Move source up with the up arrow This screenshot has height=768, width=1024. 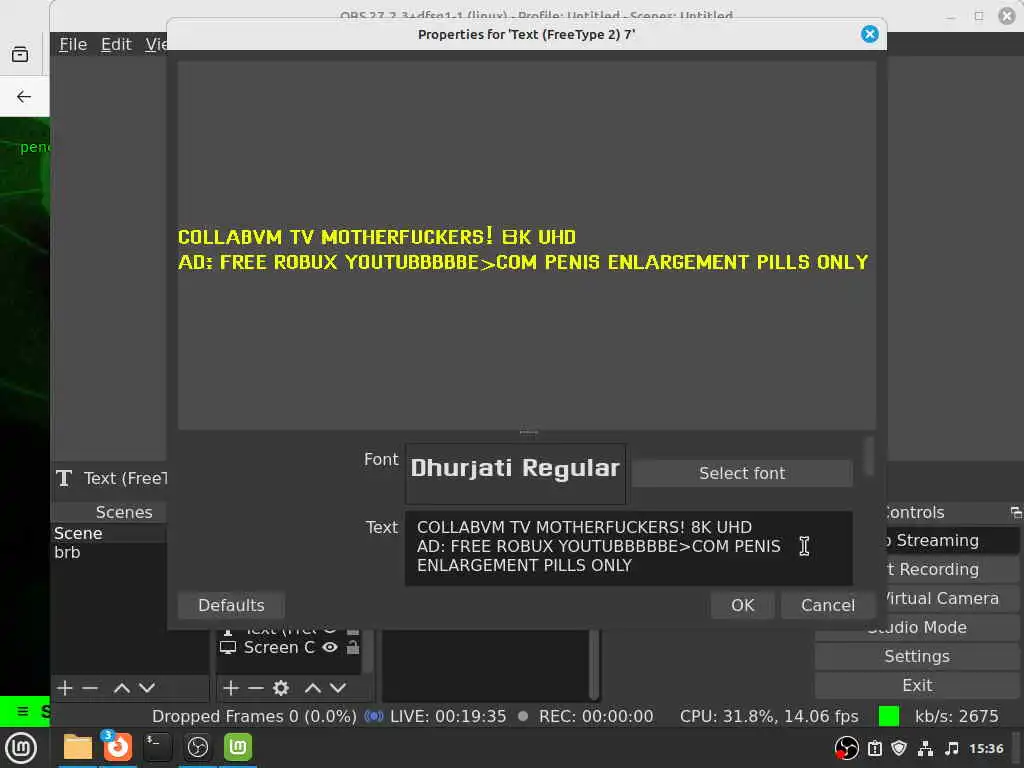[313, 688]
